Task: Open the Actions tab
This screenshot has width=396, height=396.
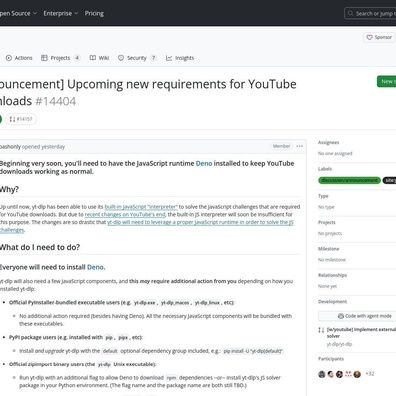Action: [19, 58]
